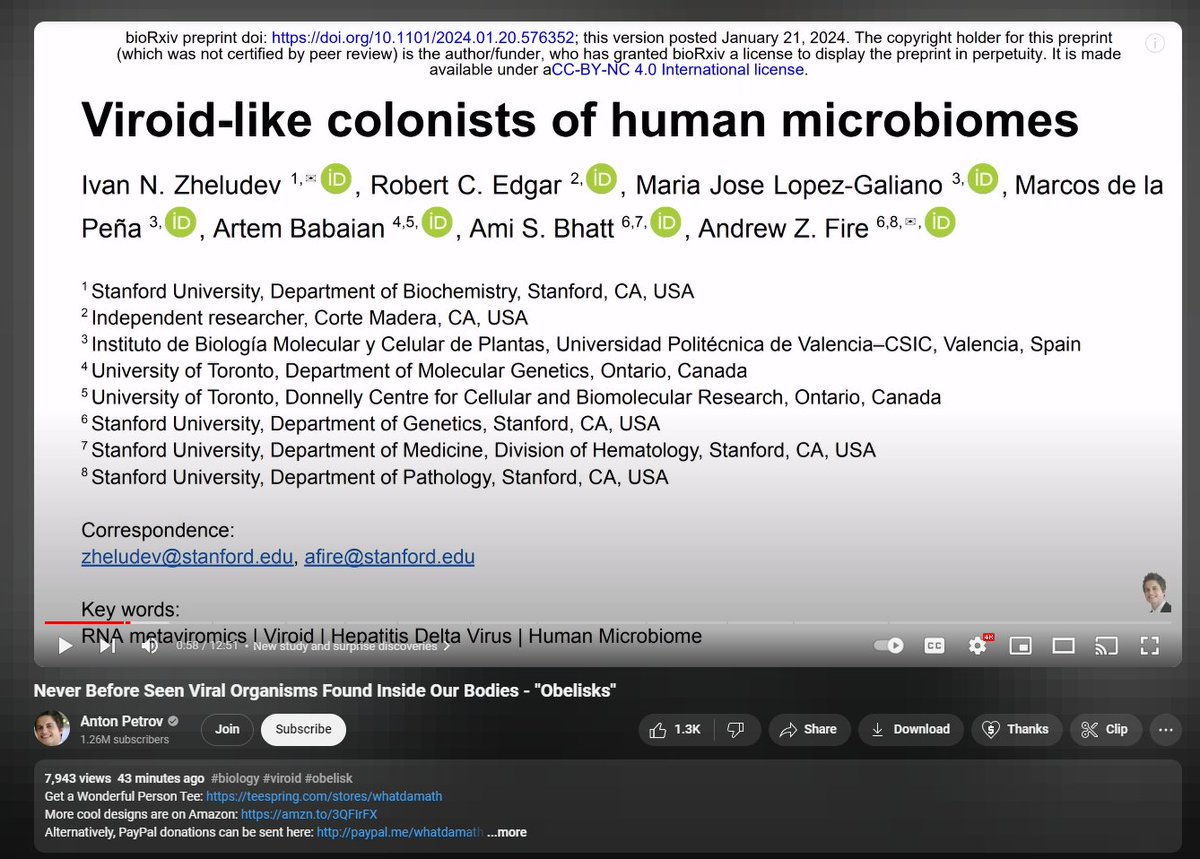Image resolution: width=1200 pixels, height=859 pixels.
Task: Click the #biology hashtag
Action: pyautogui.click(x=236, y=778)
